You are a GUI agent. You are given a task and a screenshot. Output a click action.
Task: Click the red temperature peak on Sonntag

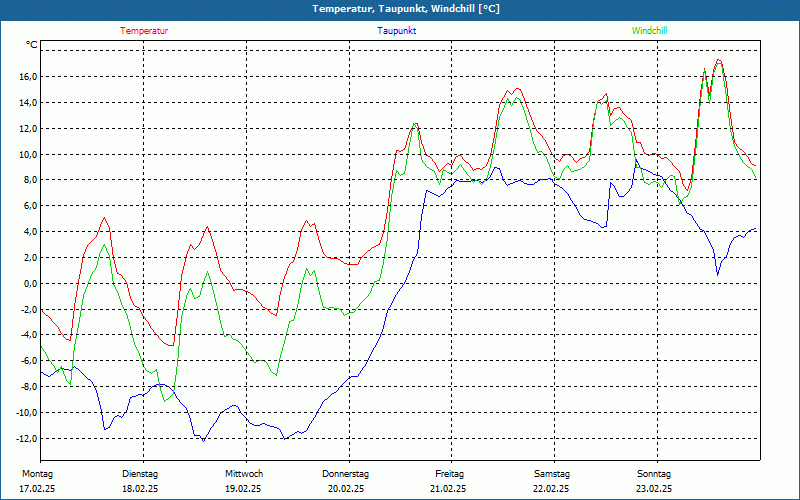(x=718, y=60)
